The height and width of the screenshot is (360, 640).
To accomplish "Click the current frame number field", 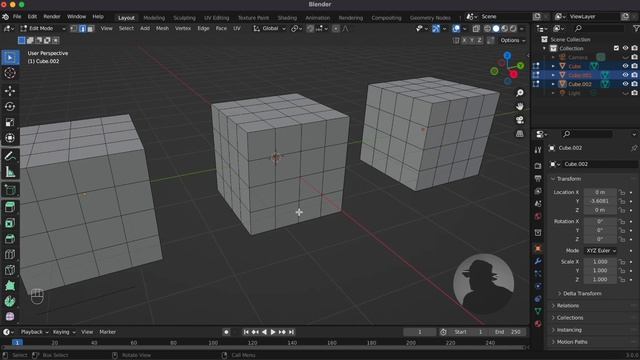I will pyautogui.click(x=420, y=332).
